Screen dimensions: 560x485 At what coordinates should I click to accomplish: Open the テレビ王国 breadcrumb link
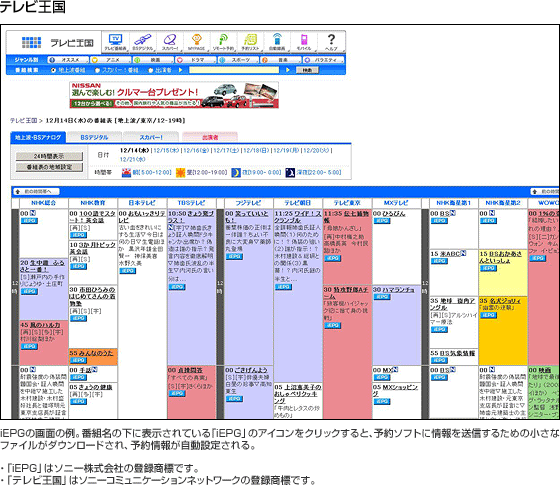24,121
